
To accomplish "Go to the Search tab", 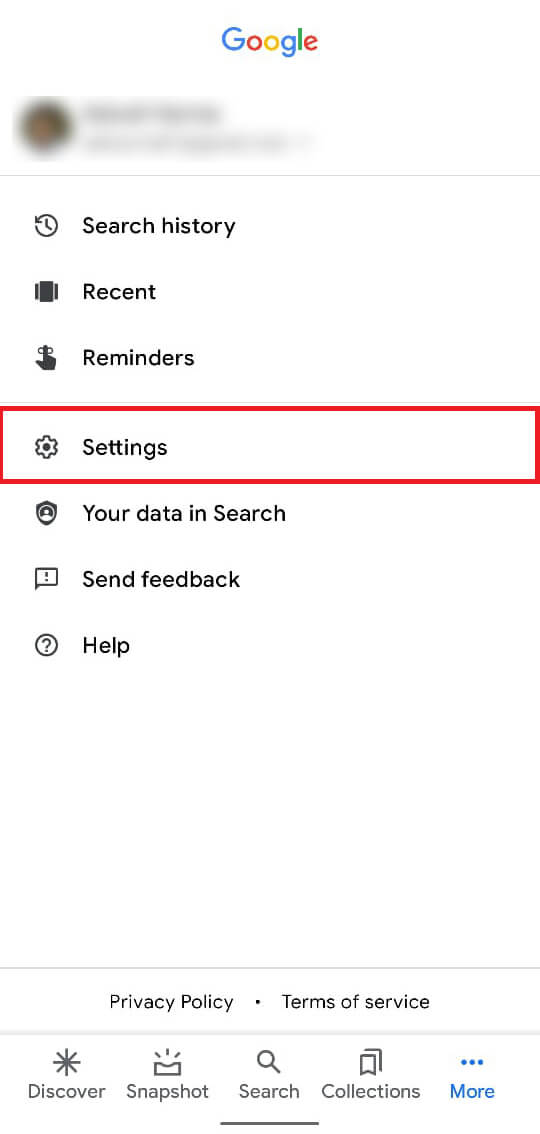I will pyautogui.click(x=269, y=1075).
